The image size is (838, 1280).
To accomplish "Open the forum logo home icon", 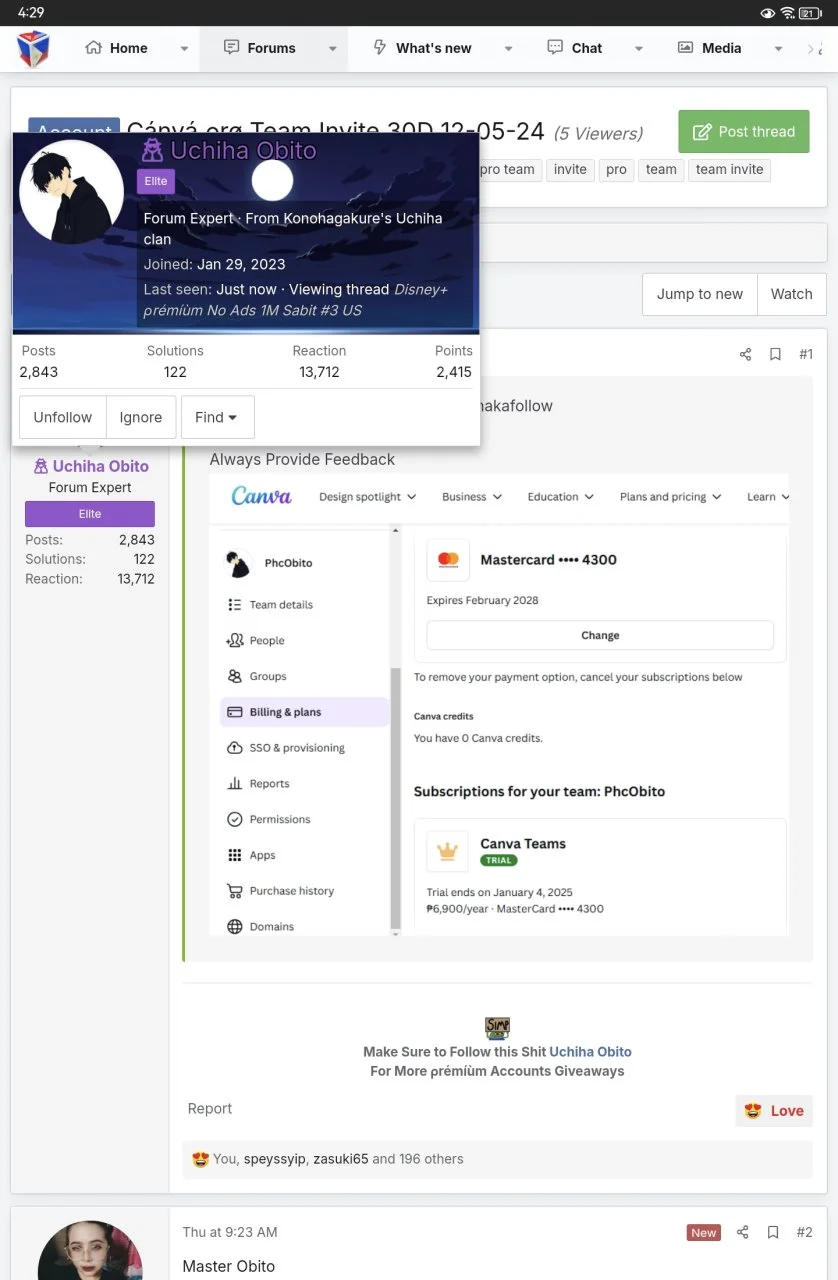I will (x=33, y=48).
